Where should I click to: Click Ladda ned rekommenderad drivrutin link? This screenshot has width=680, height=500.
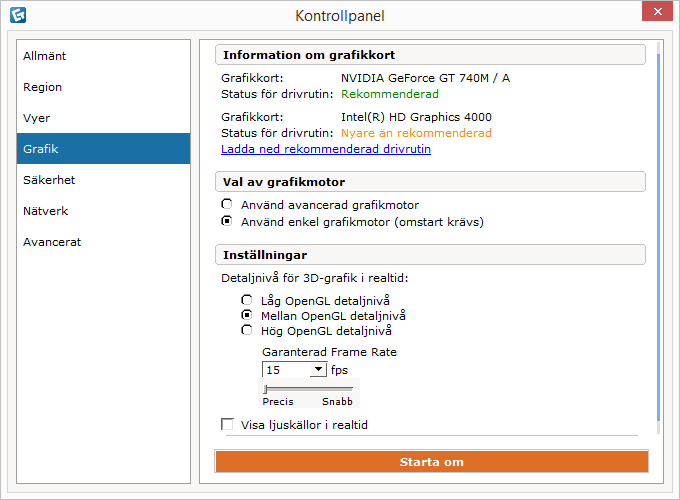pos(326,149)
